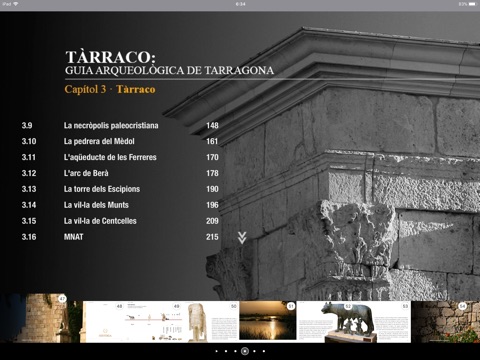Viewport: 480px width, 360px height.
Task: Click the 'Capítol 3 · Tàrraco' chapter heading
Action: pos(110,89)
